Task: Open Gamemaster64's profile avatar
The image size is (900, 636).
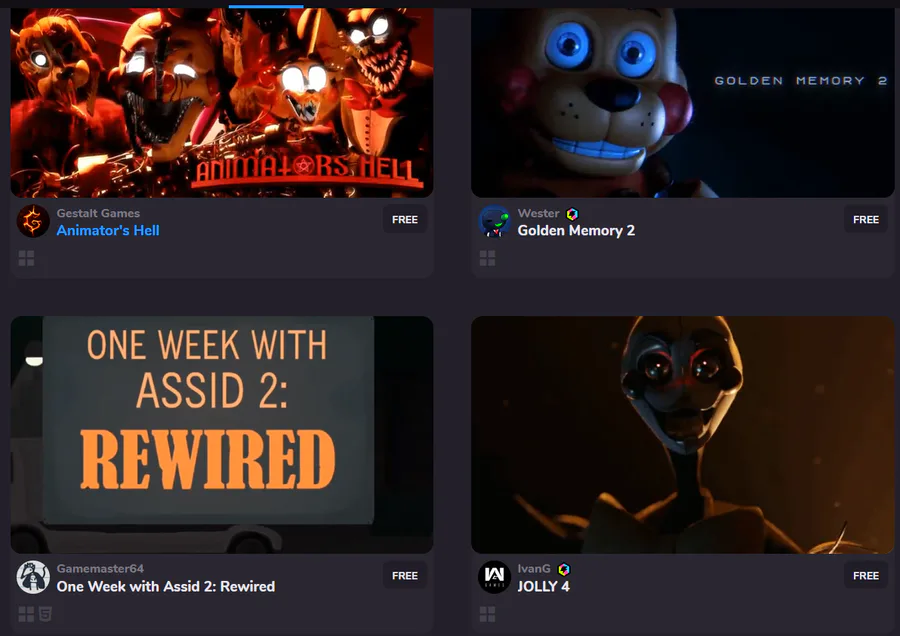Action: [33, 577]
